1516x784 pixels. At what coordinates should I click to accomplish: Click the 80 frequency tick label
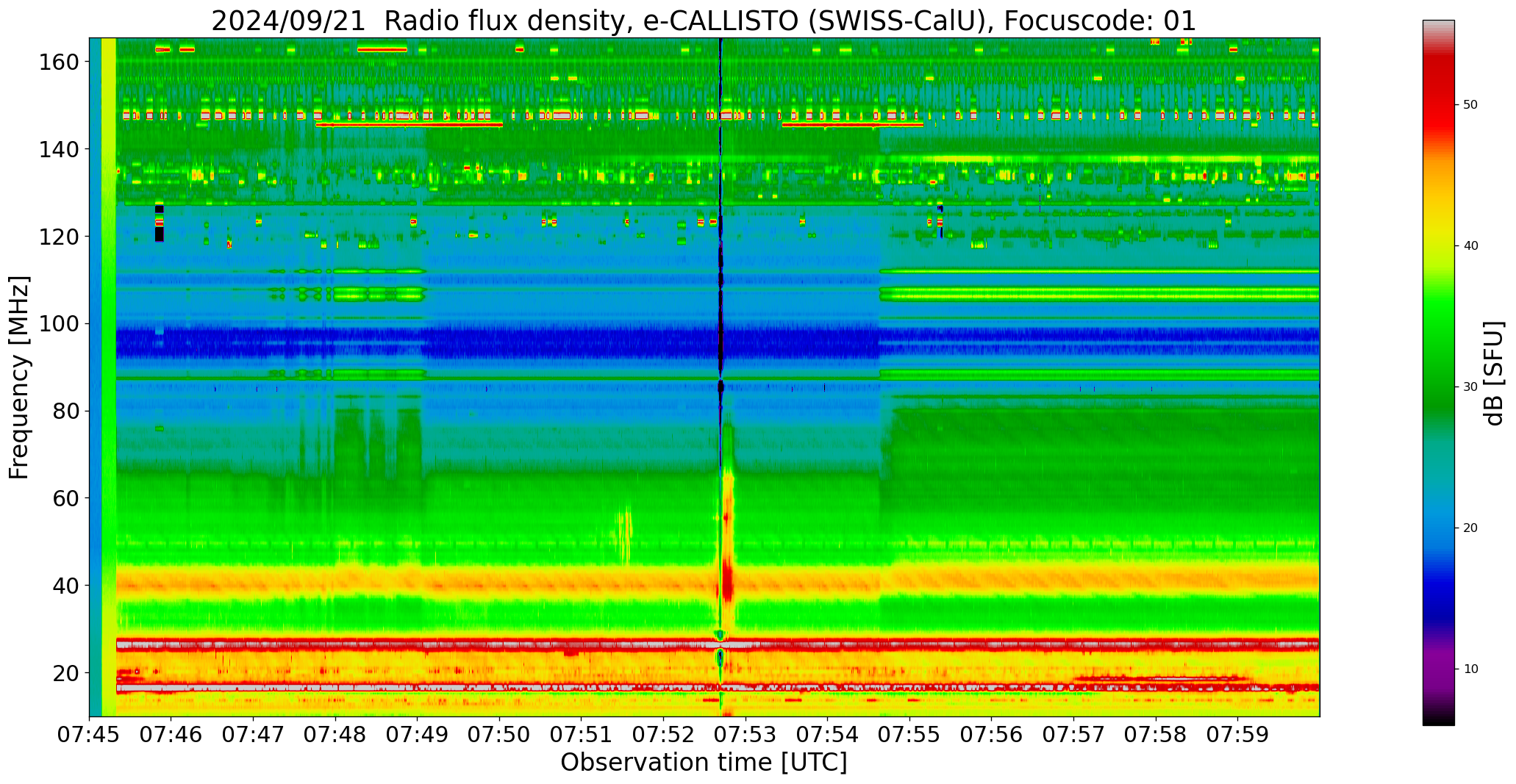(x=66, y=411)
